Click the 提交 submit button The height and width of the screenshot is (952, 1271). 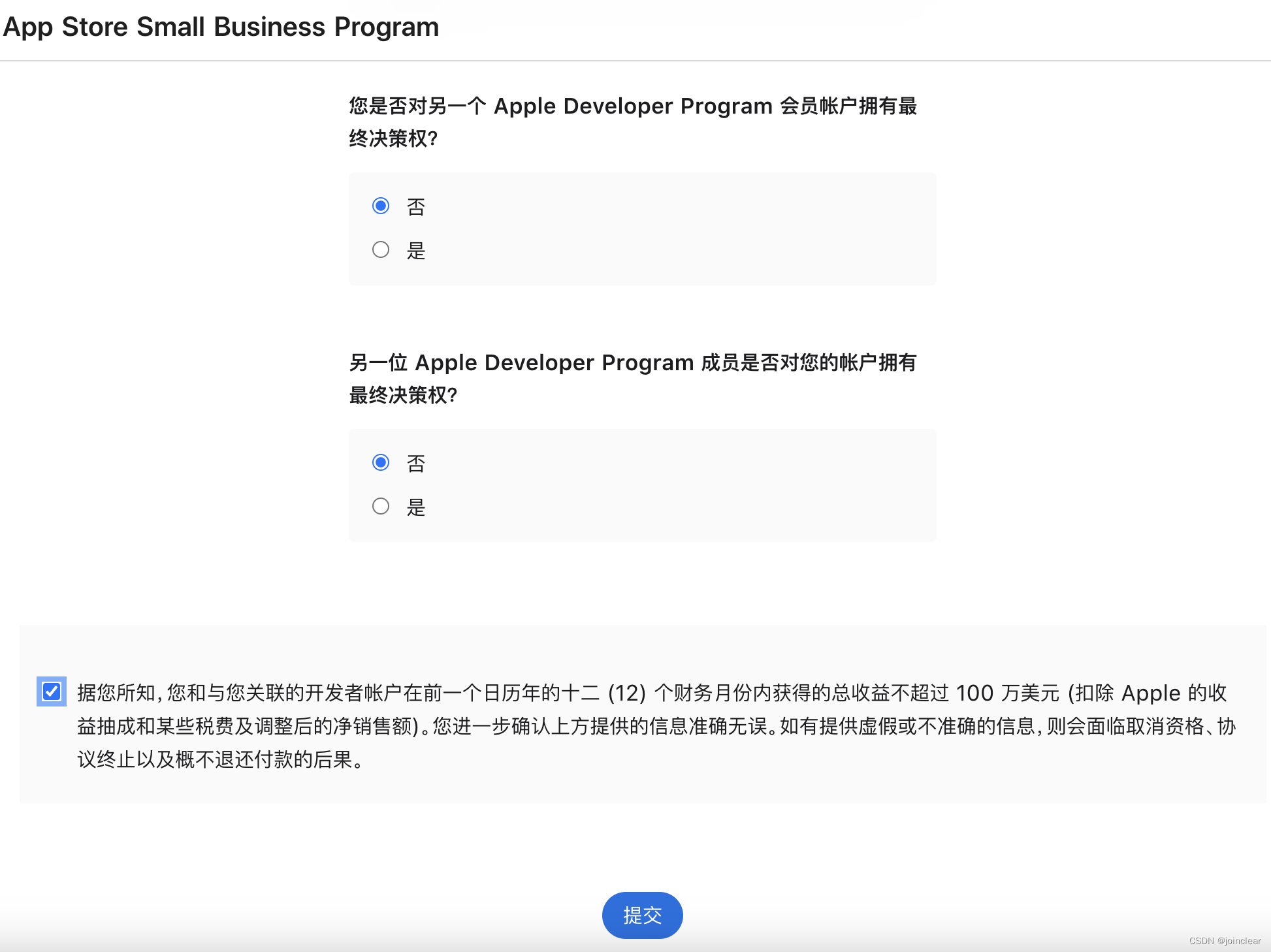(642, 915)
